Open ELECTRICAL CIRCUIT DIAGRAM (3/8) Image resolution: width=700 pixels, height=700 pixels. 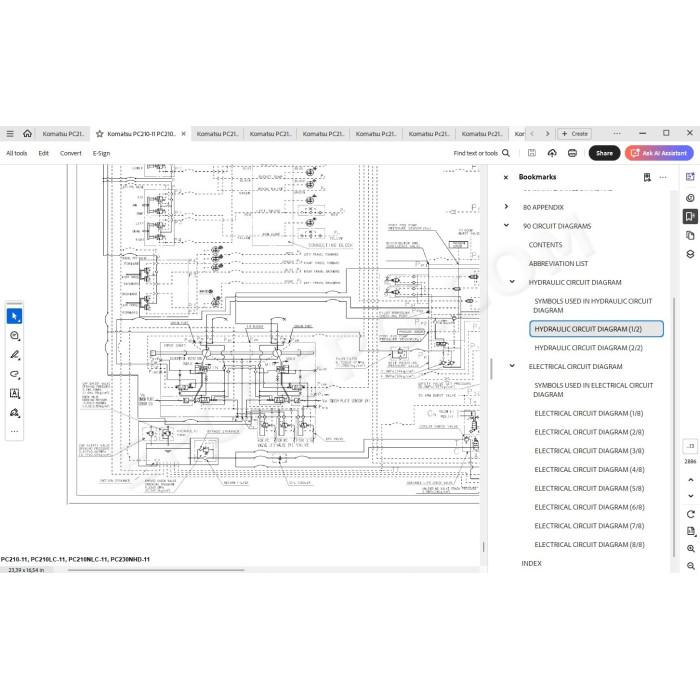click(589, 450)
